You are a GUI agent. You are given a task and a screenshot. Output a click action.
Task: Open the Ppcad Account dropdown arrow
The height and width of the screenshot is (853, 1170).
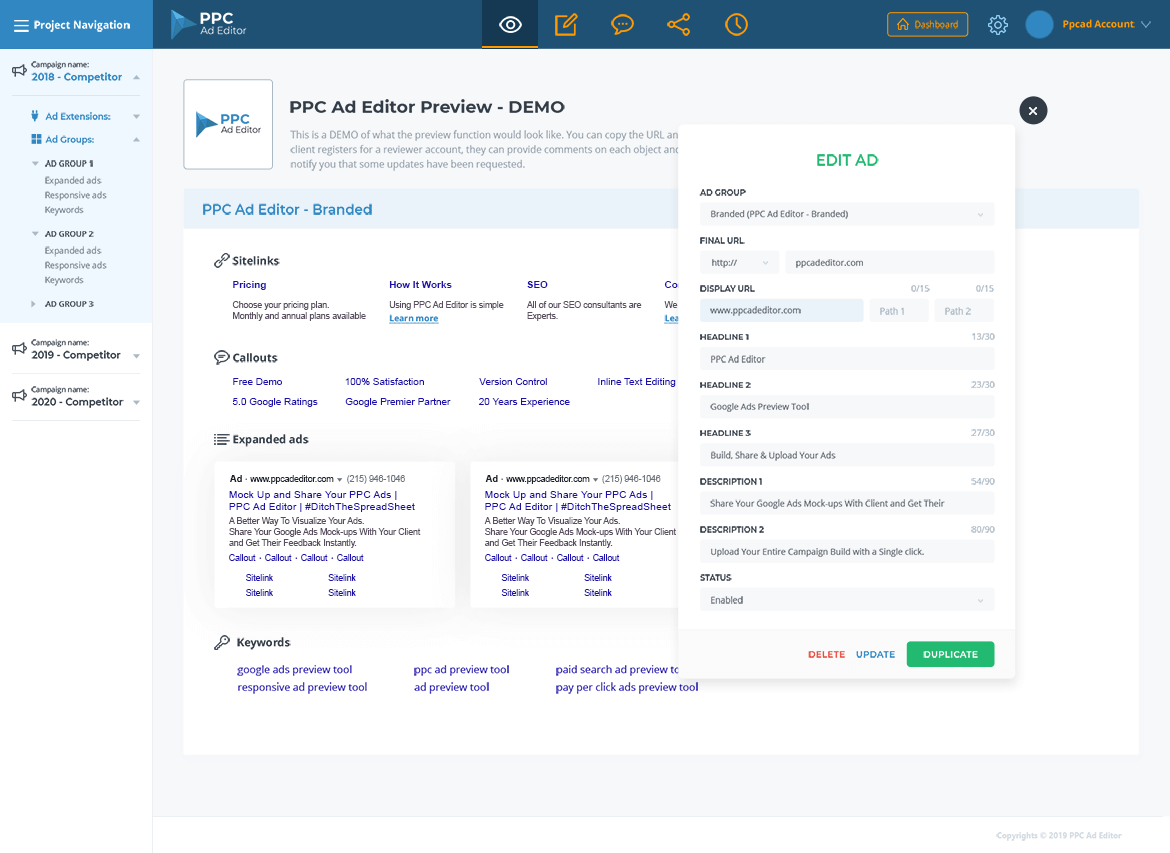(x=1146, y=25)
